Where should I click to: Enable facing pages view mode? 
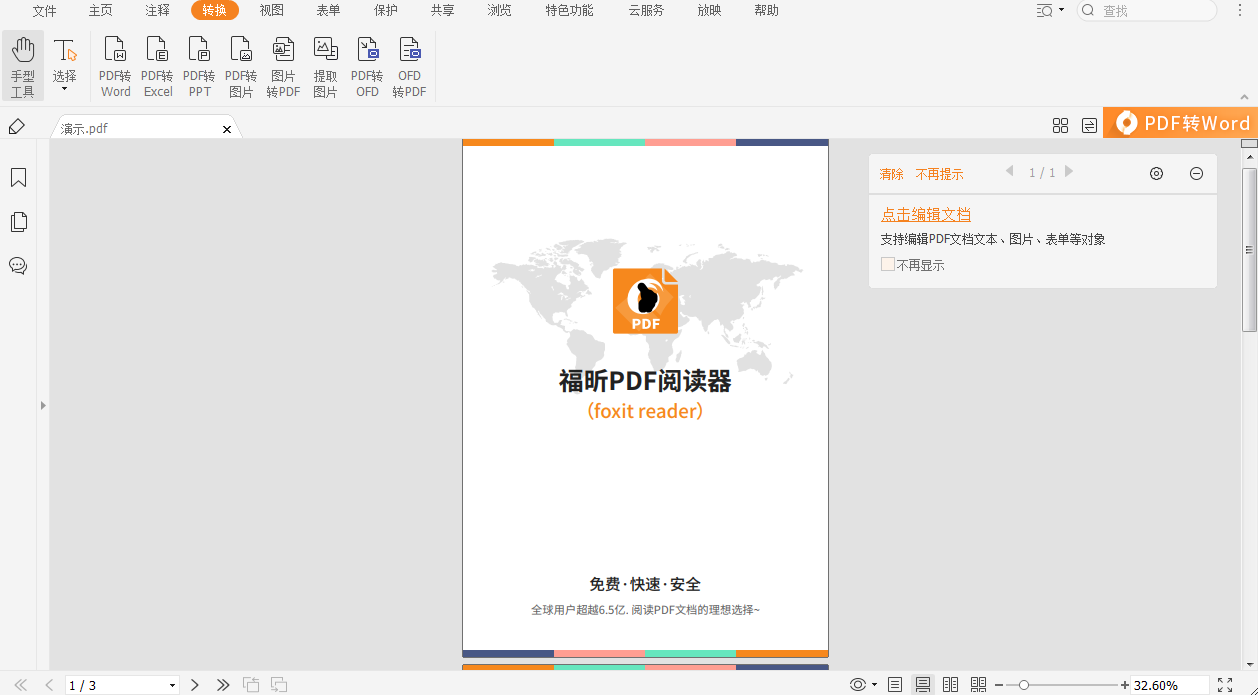950,684
